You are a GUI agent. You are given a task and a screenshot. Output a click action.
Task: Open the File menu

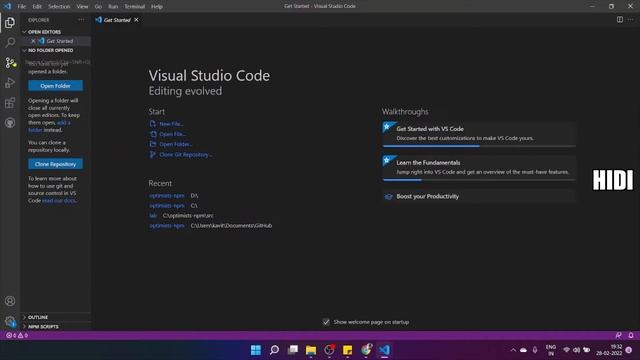pyautogui.click(x=22, y=7)
